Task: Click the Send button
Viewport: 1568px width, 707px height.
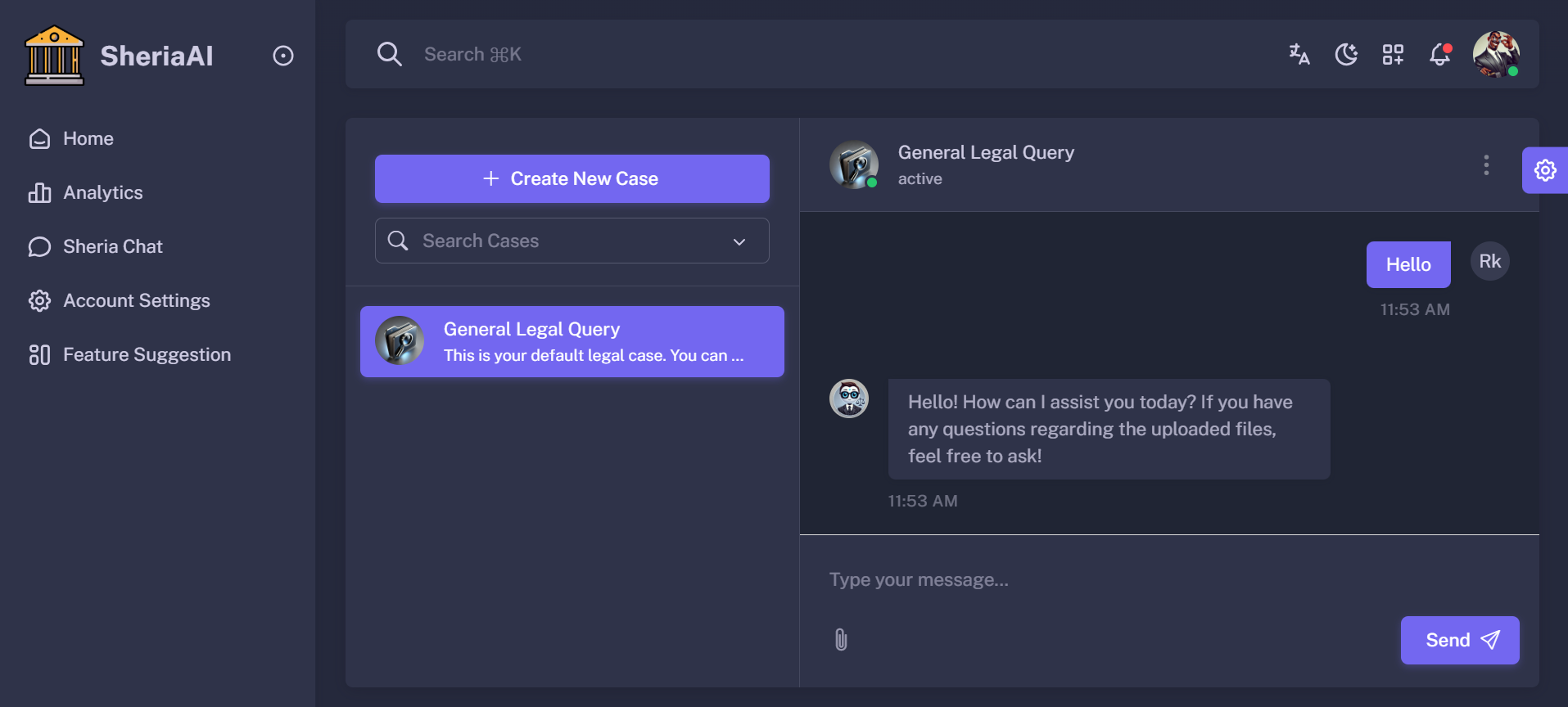Action: [x=1460, y=640]
